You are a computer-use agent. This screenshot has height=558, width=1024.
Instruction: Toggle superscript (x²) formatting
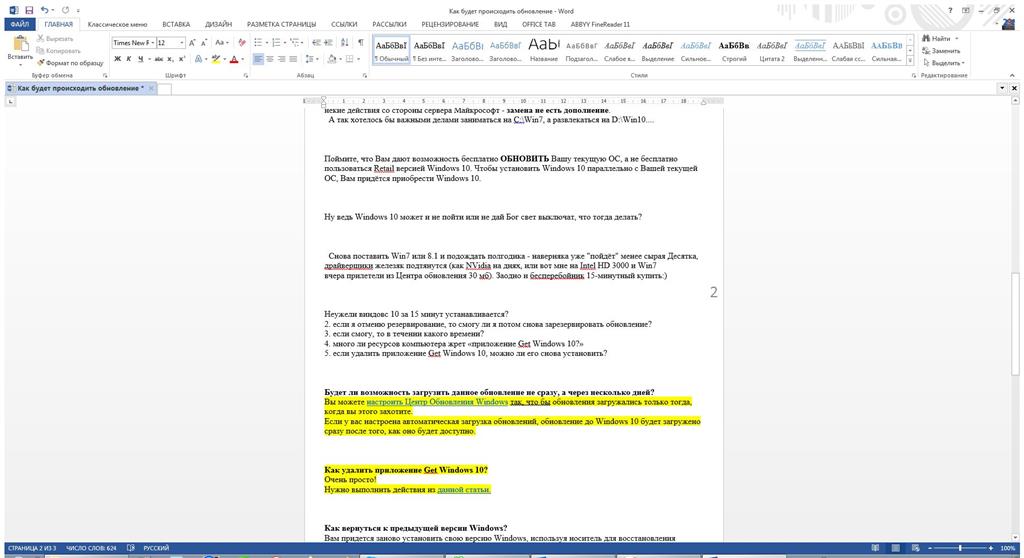[182, 59]
